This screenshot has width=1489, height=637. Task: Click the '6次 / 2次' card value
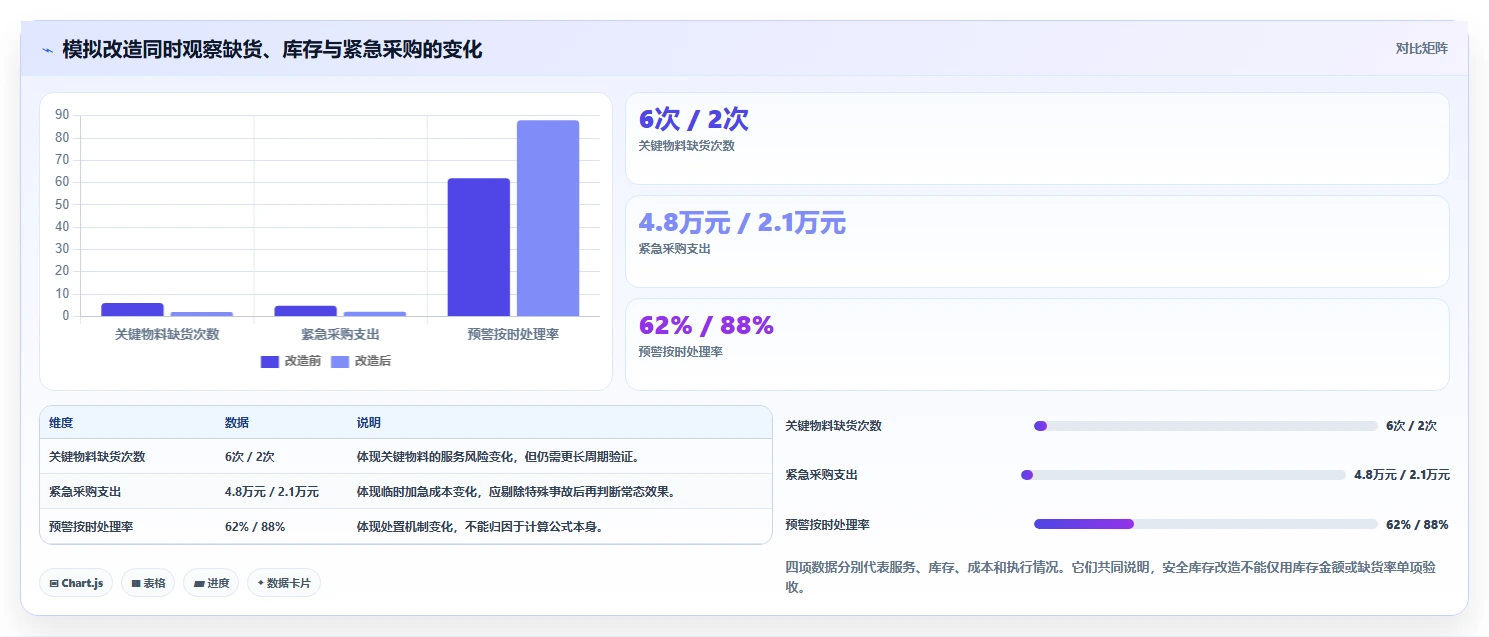[693, 120]
